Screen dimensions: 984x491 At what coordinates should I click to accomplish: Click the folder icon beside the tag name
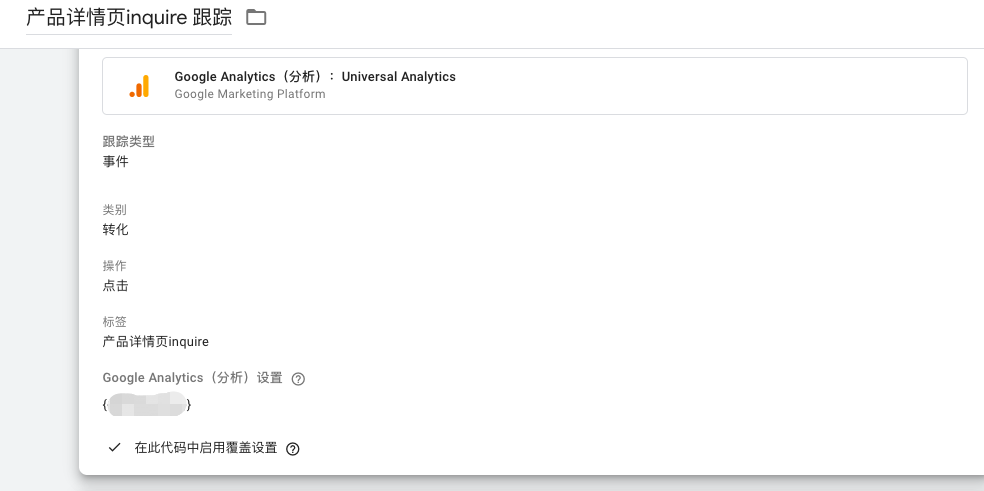(256, 17)
